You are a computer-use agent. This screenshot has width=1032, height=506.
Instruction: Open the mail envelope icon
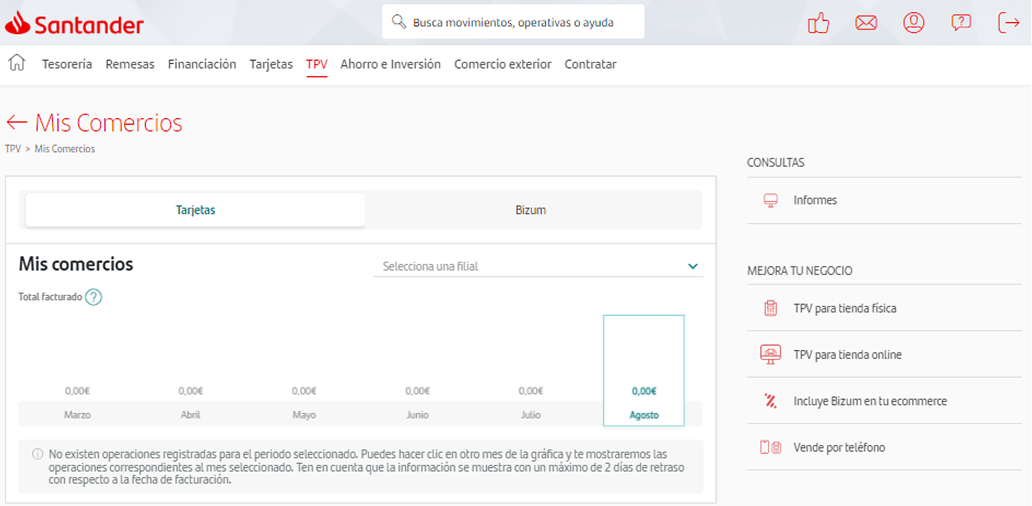pyautogui.click(x=866, y=23)
